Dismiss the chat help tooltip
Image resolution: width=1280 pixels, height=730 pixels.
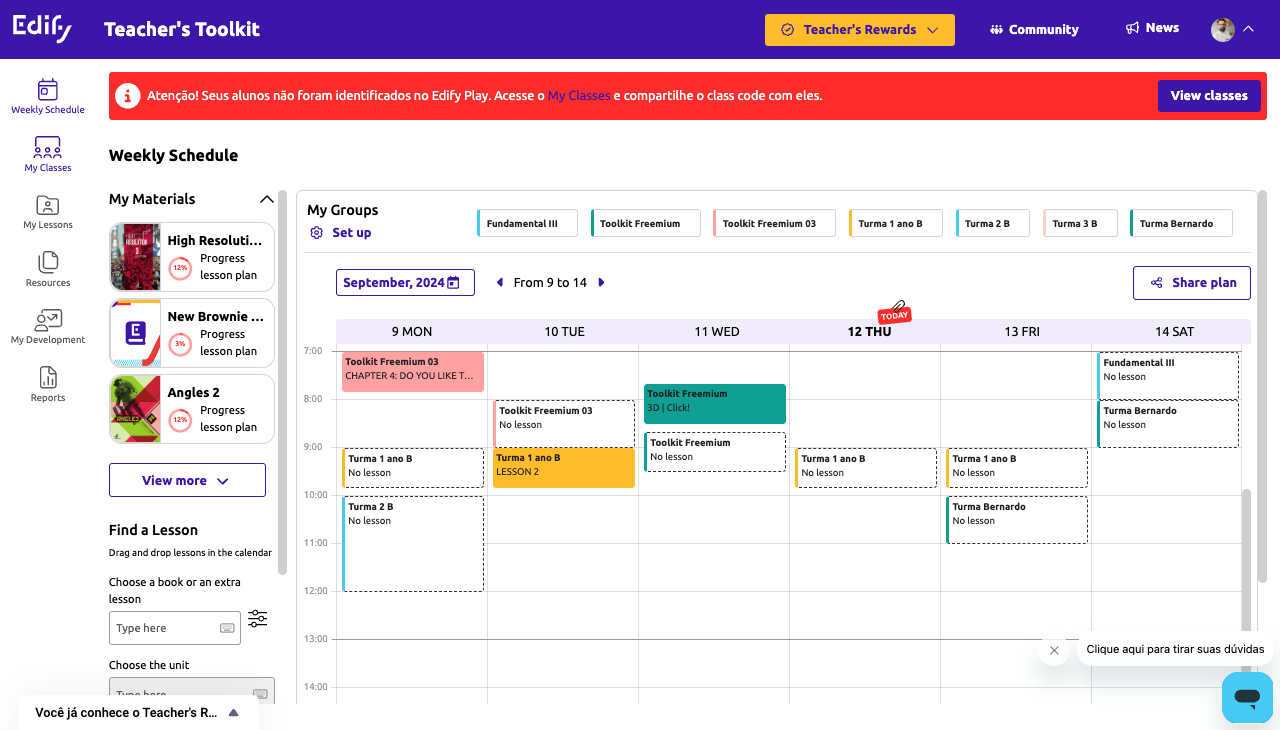[1054, 650]
